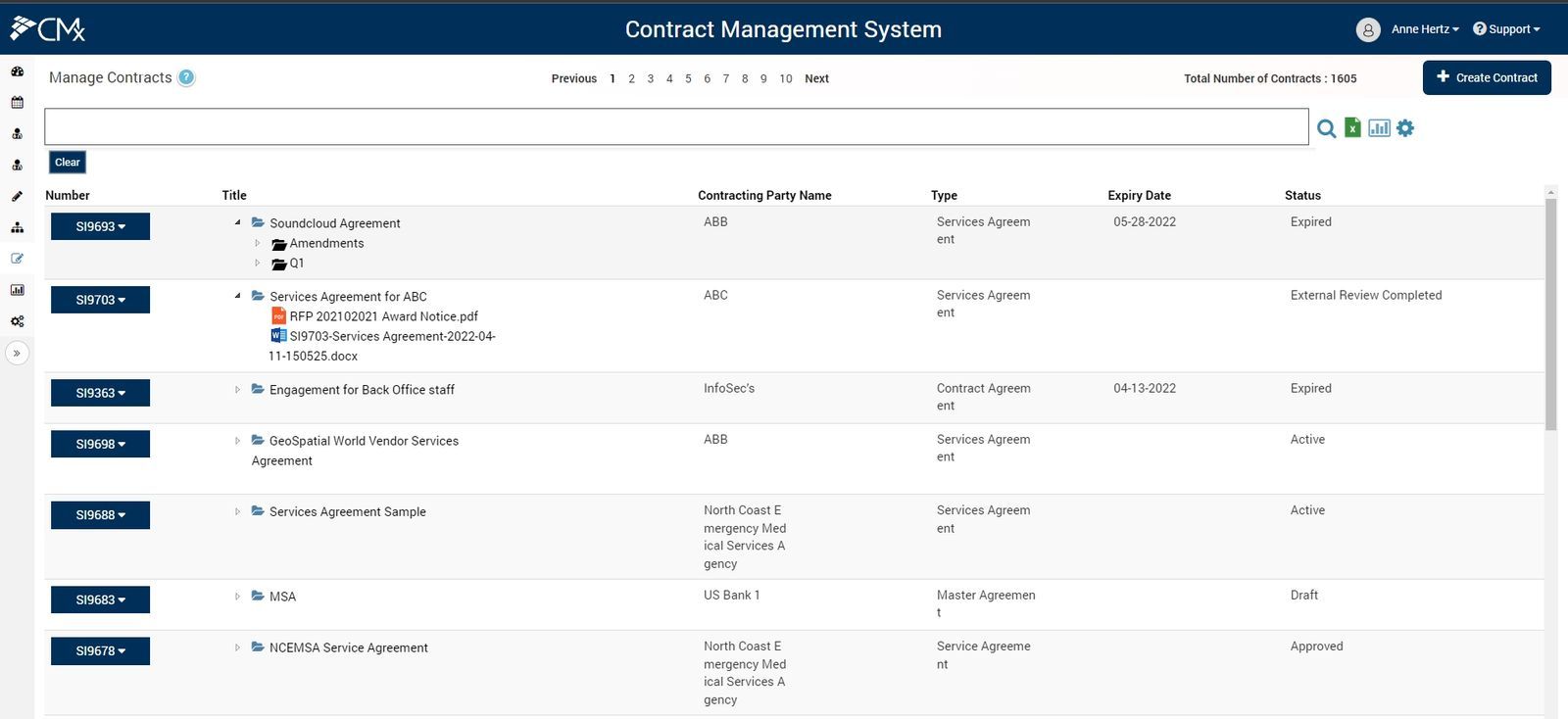
Task: Focus the contract search field
Action: (x=676, y=127)
